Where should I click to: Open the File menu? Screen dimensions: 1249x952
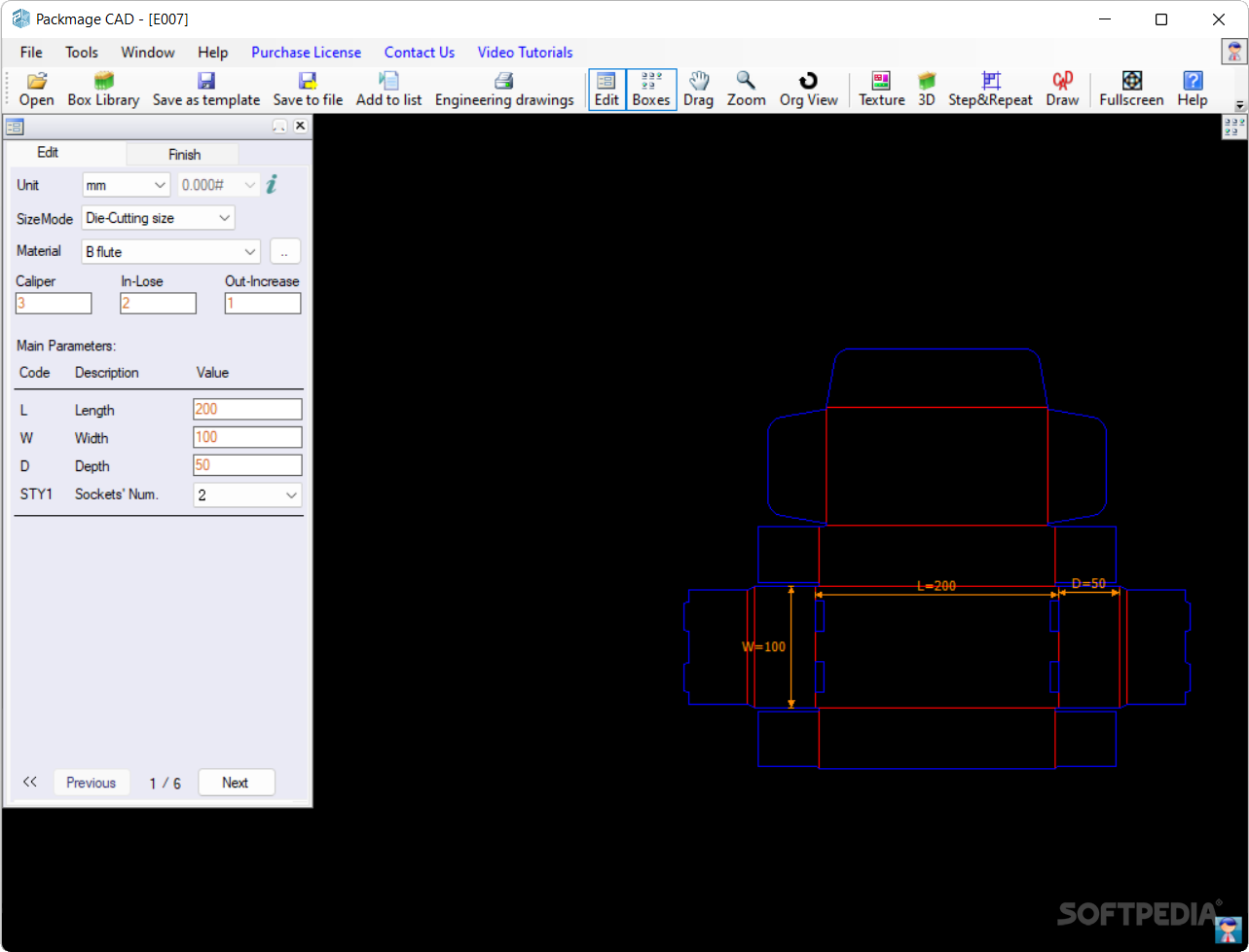31,53
